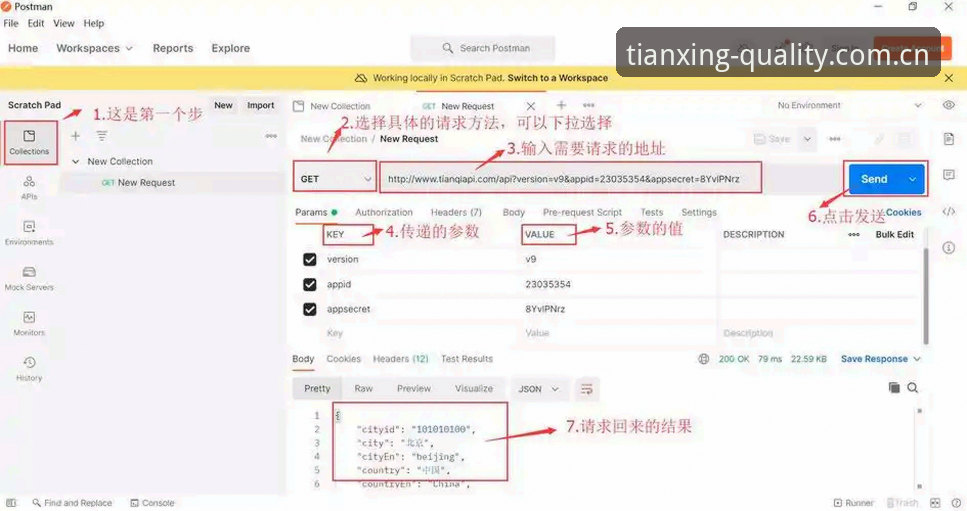Click the Import button
The image size is (967, 511).
[260, 105]
